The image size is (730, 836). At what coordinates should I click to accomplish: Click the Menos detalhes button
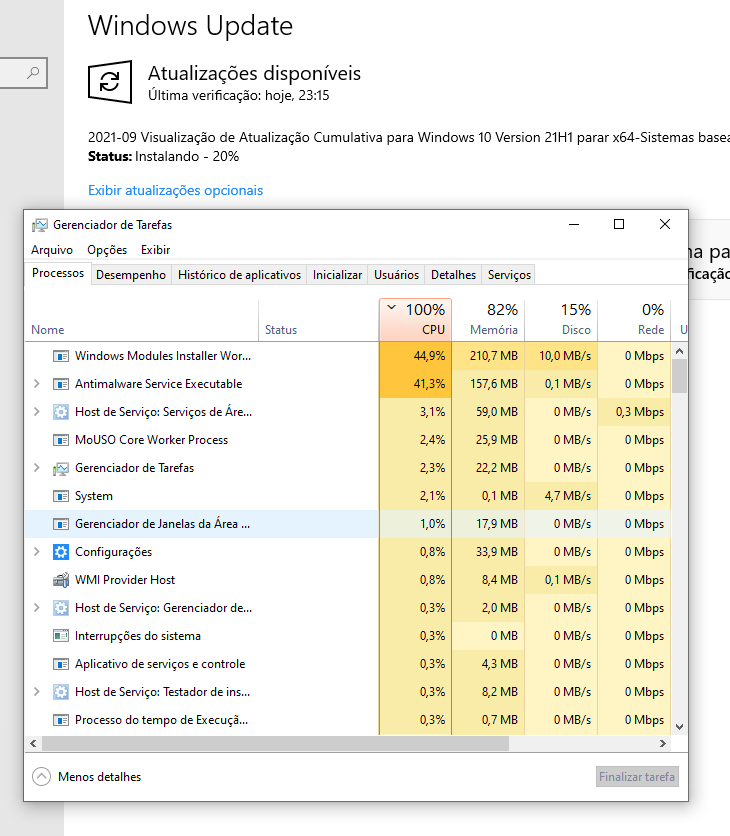[x=86, y=777]
